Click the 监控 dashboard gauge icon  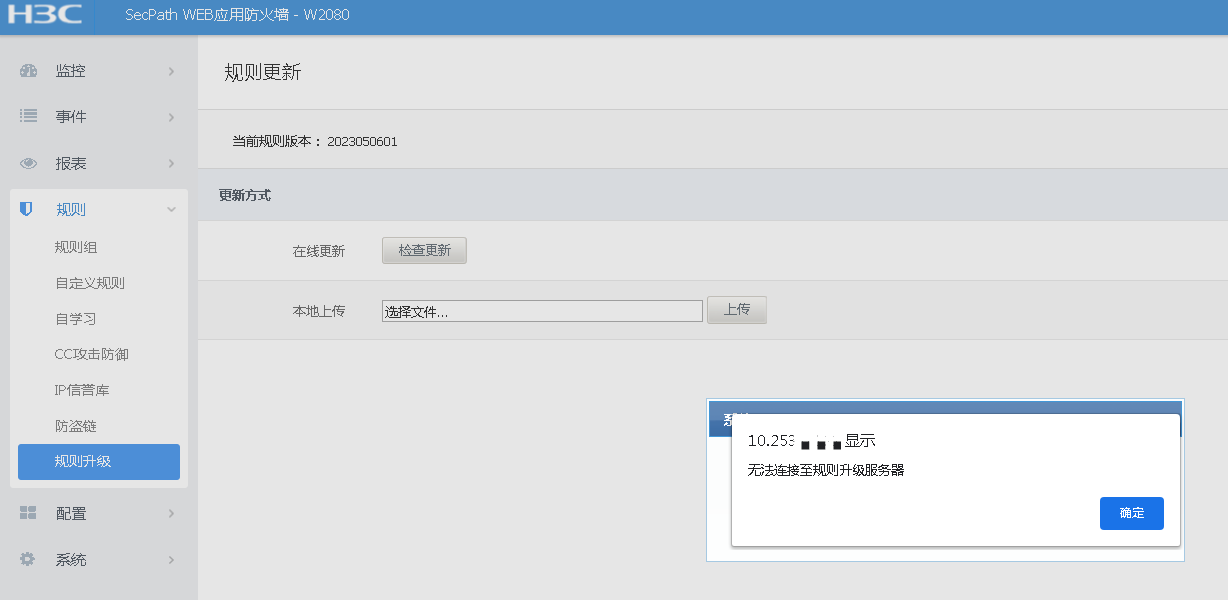28,71
